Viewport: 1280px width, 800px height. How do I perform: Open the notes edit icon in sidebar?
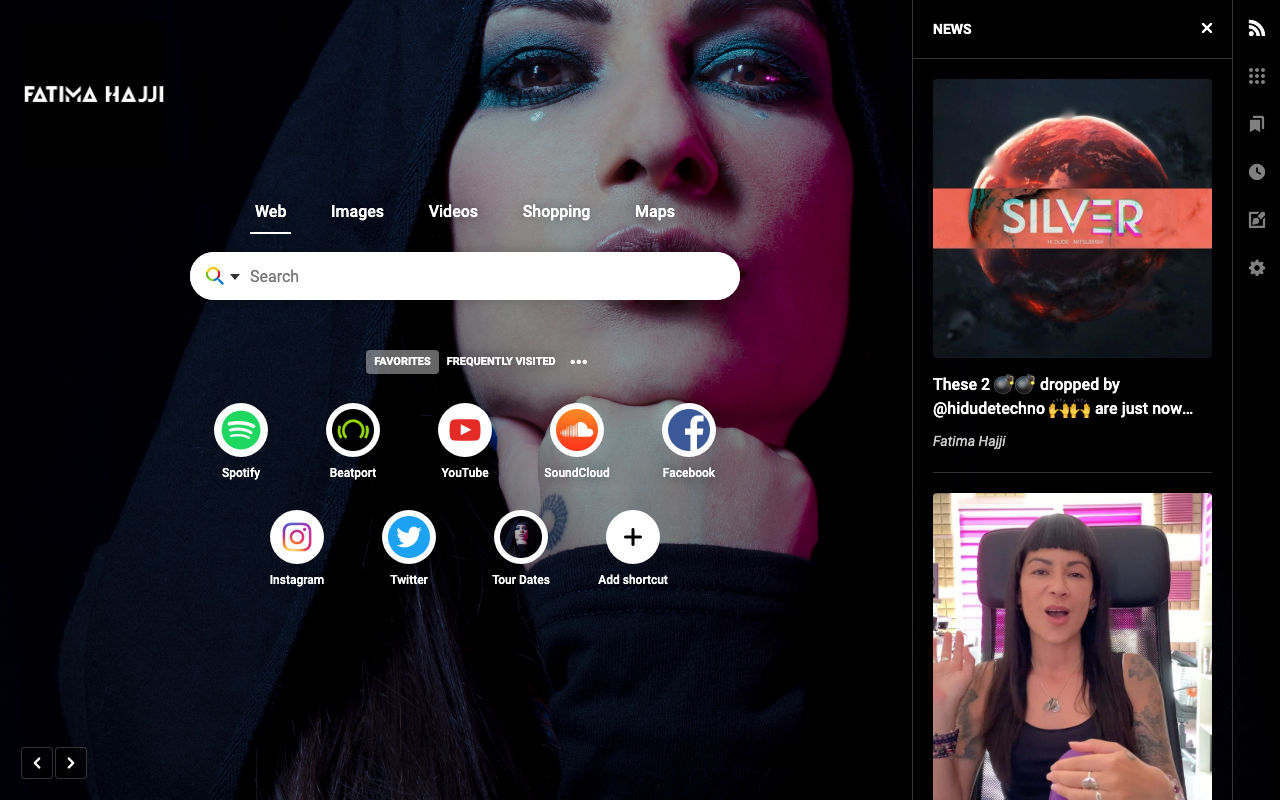(x=1257, y=220)
